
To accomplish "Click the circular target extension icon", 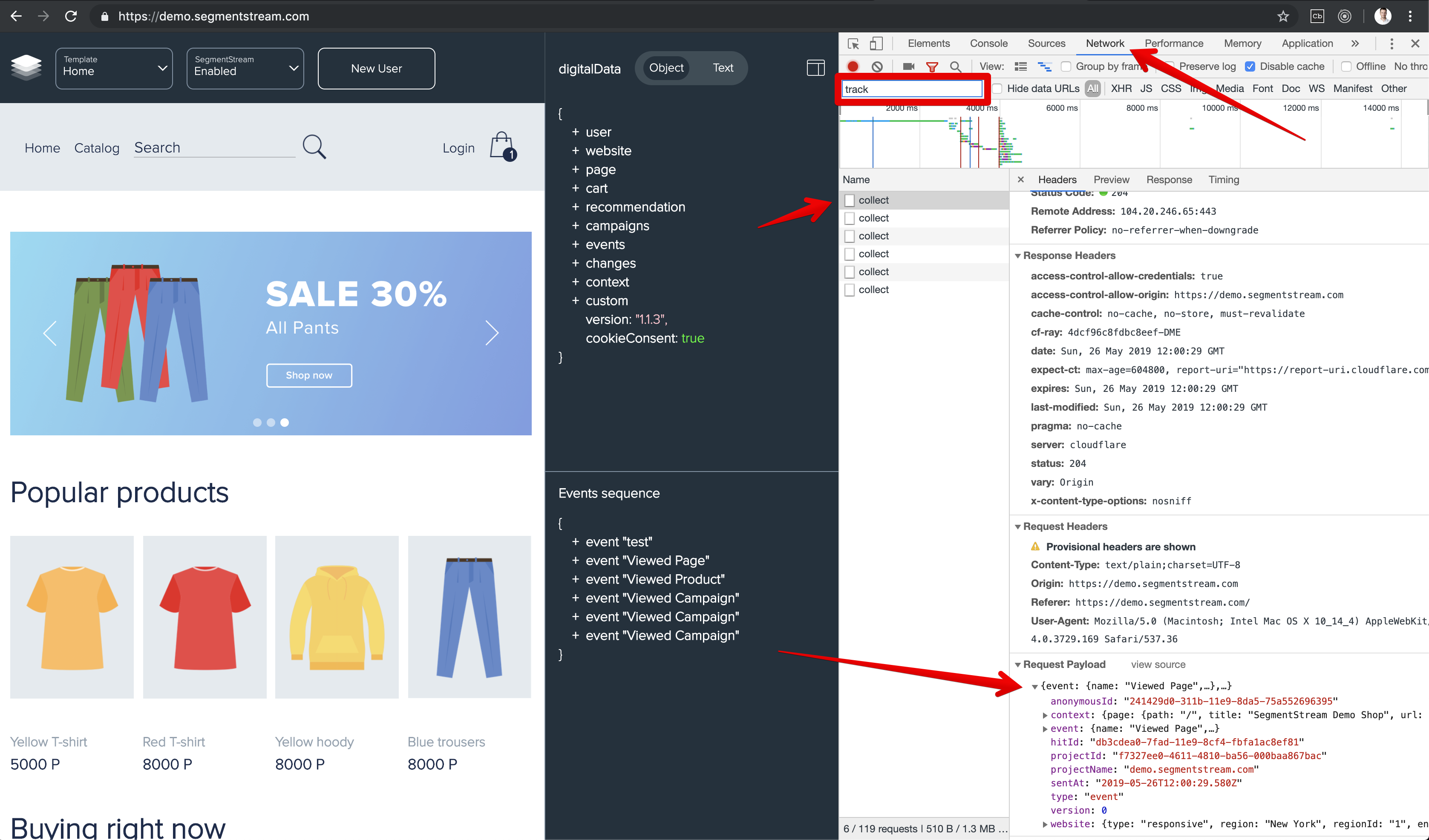I will 1345,17.
